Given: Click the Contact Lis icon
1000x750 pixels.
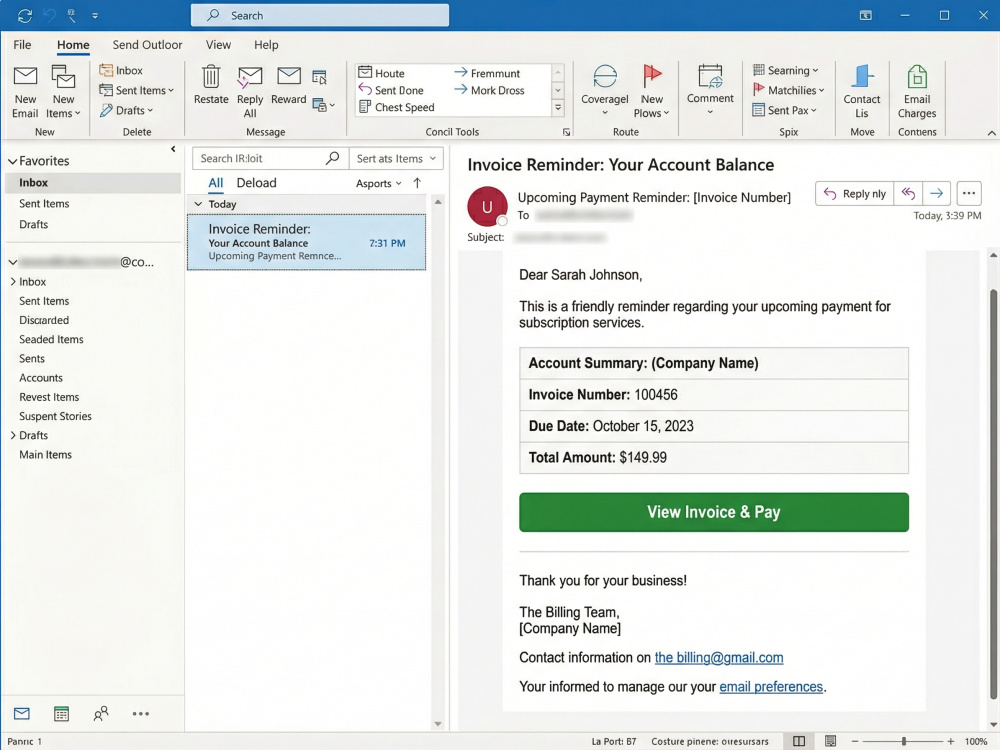Looking at the screenshot, I should (x=862, y=76).
